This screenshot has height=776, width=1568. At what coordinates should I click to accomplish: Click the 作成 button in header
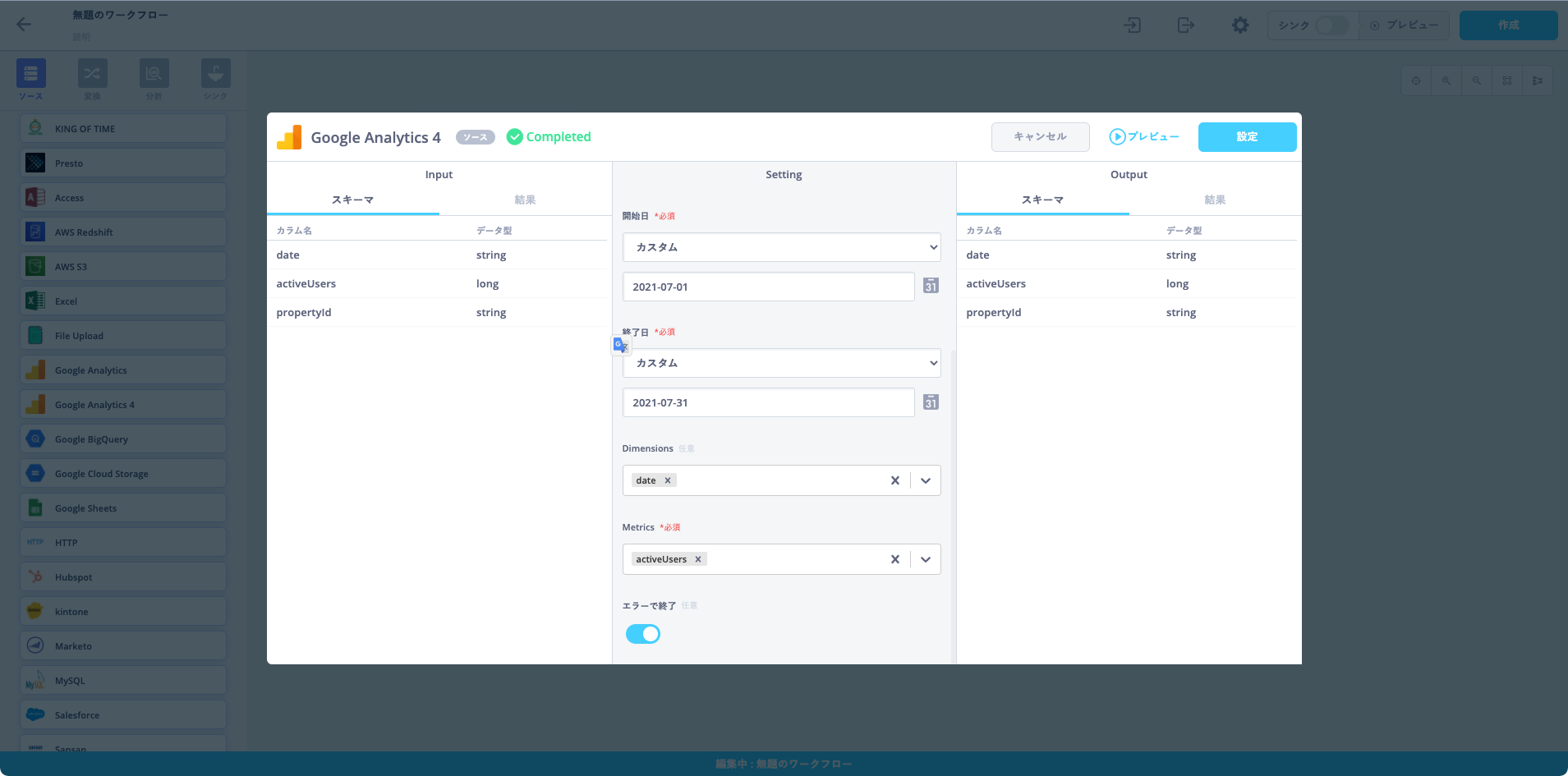coord(1509,25)
